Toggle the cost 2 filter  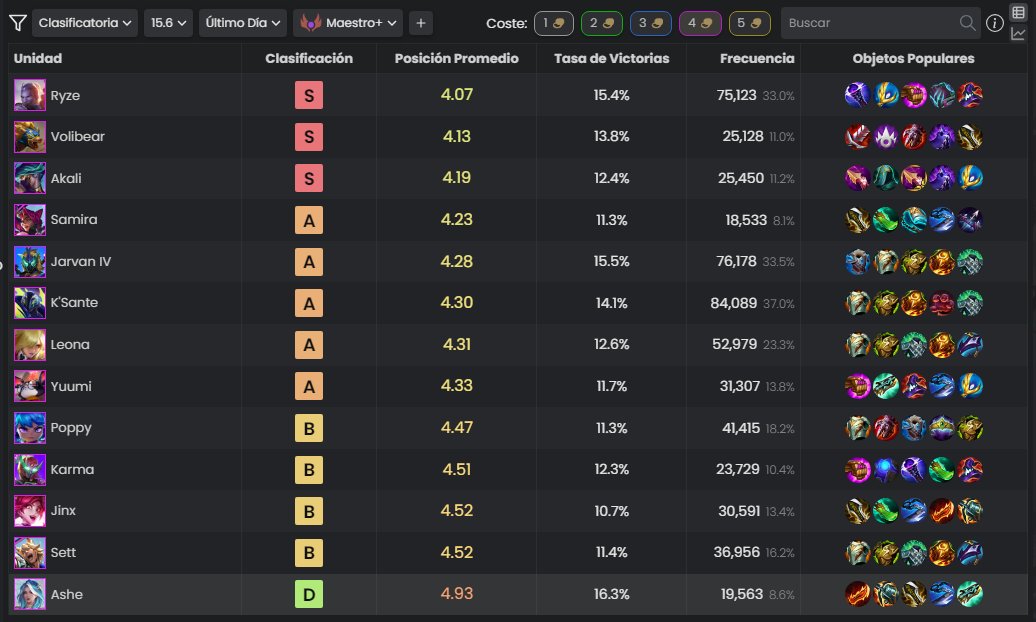[602, 23]
